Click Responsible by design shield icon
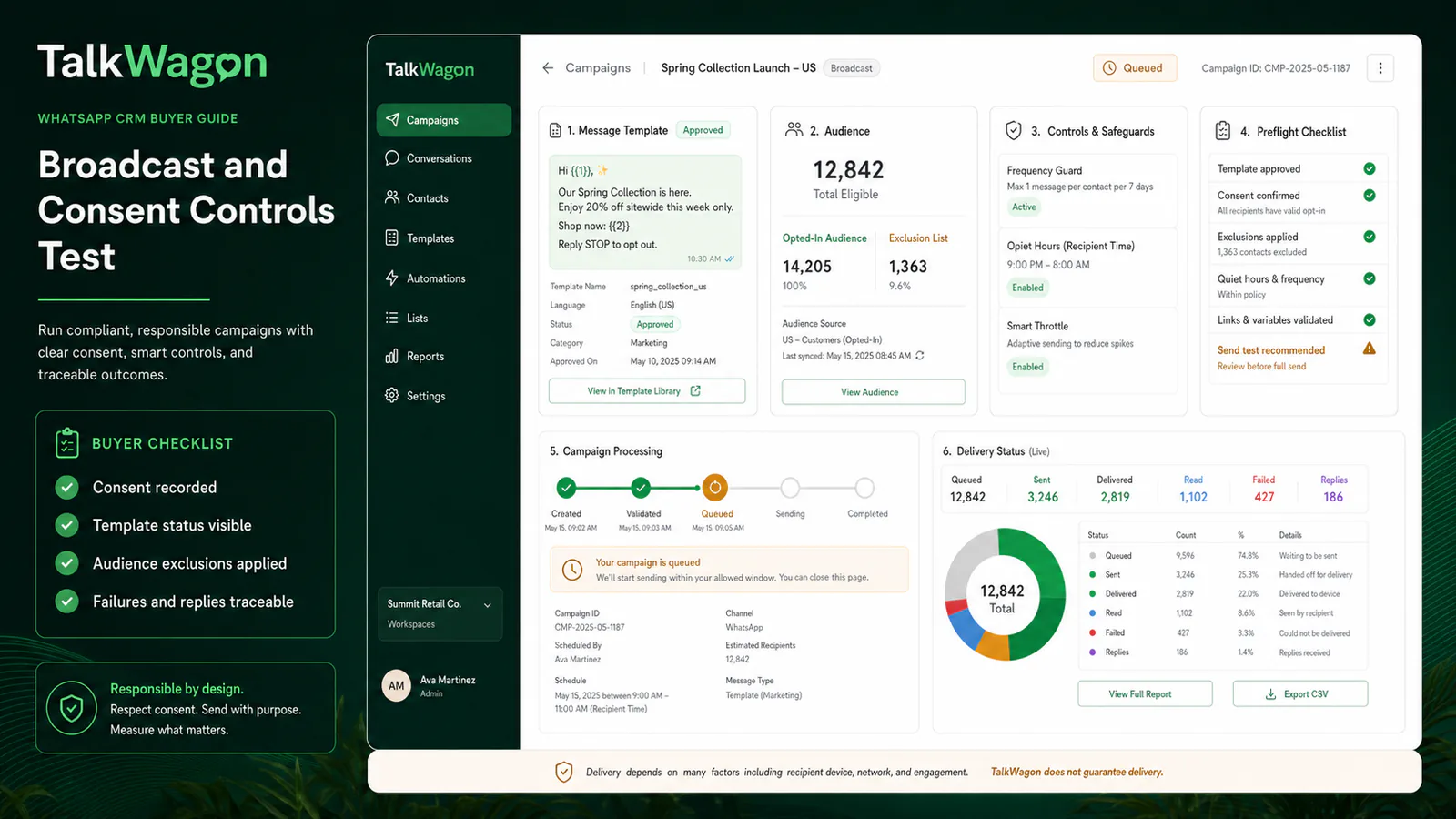Viewport: 1456px width, 819px height. pyautogui.click(x=72, y=708)
